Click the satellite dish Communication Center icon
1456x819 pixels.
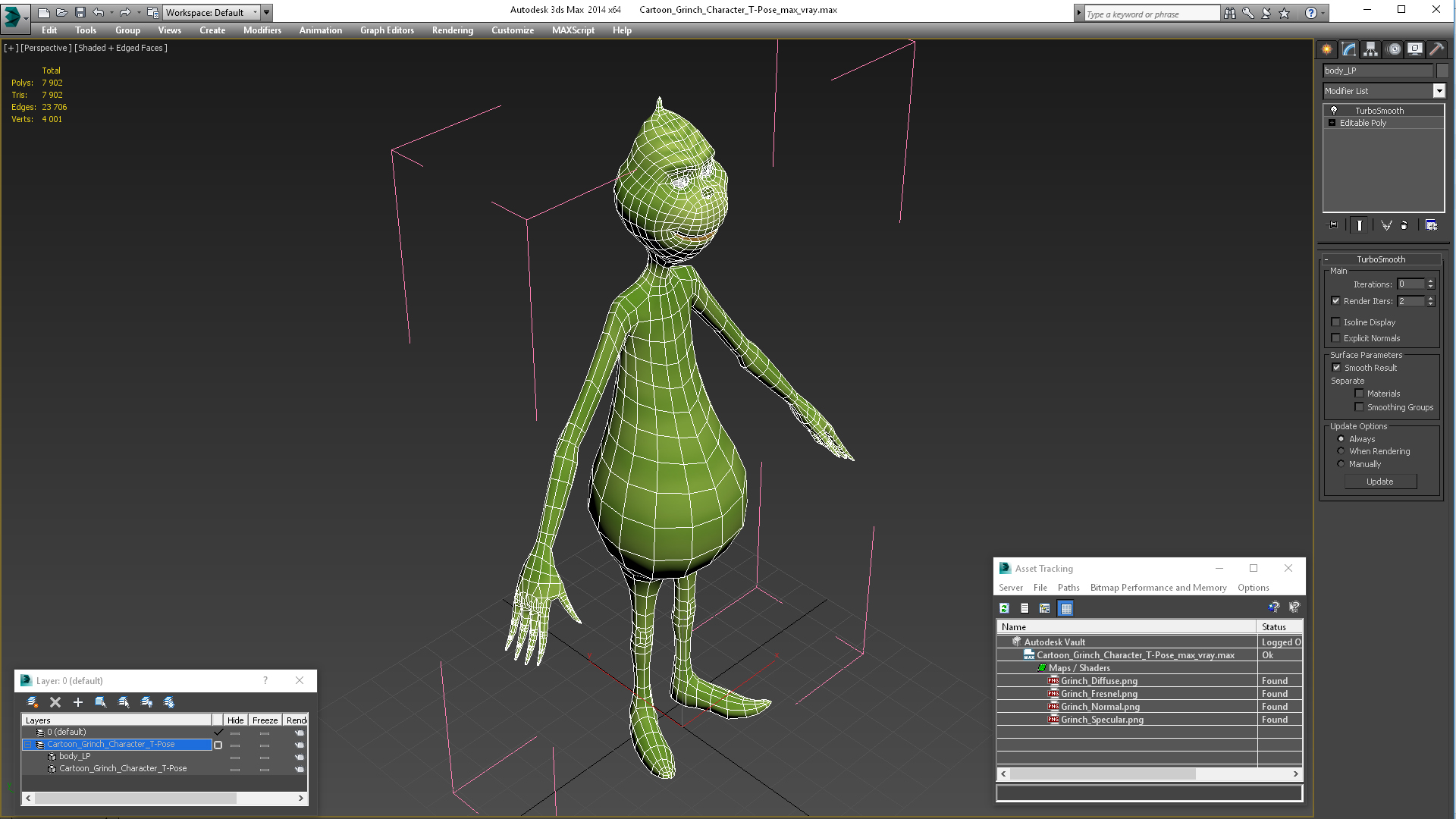click(x=1266, y=13)
